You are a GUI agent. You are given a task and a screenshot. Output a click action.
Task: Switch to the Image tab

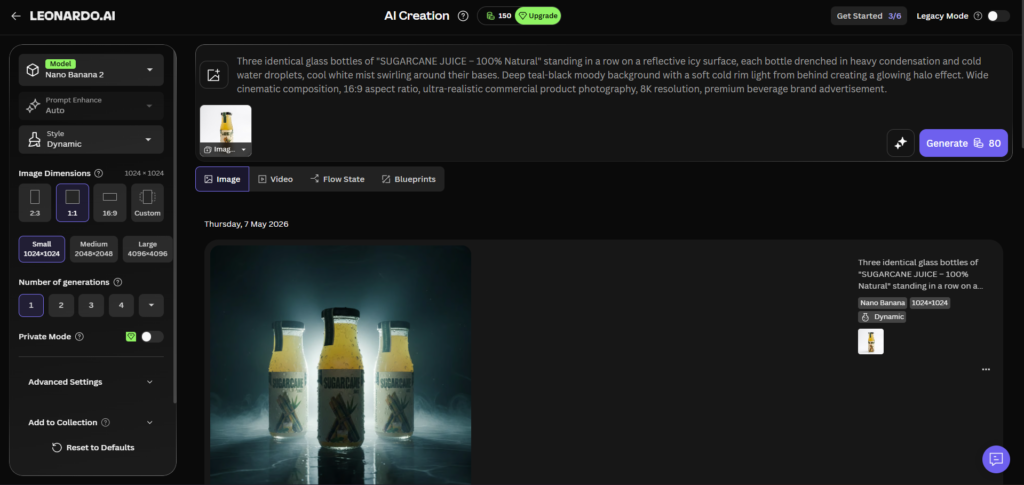coord(222,179)
